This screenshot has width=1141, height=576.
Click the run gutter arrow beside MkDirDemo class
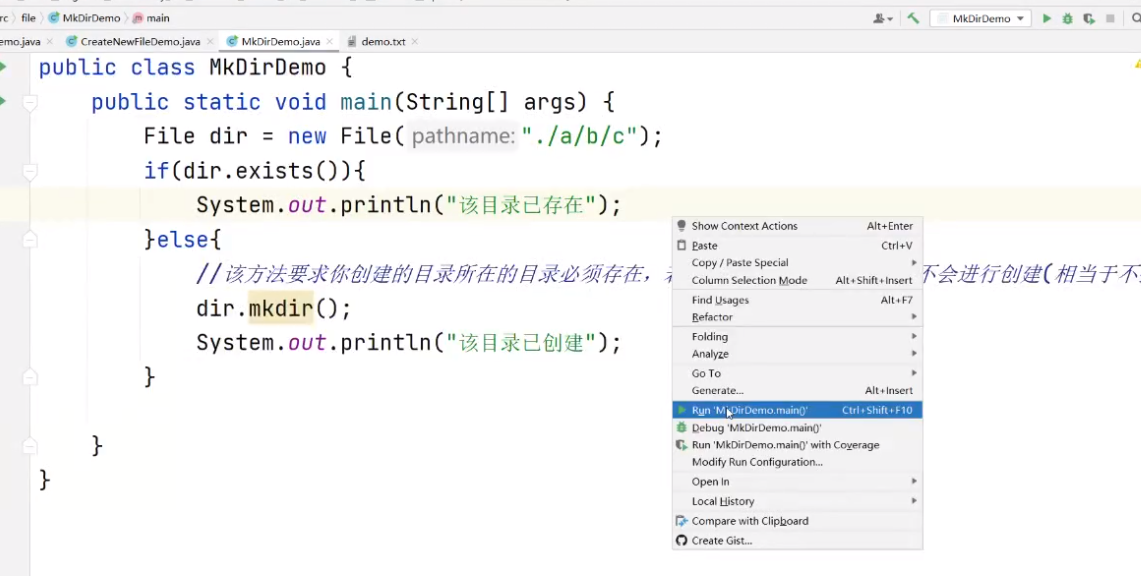click(4, 67)
